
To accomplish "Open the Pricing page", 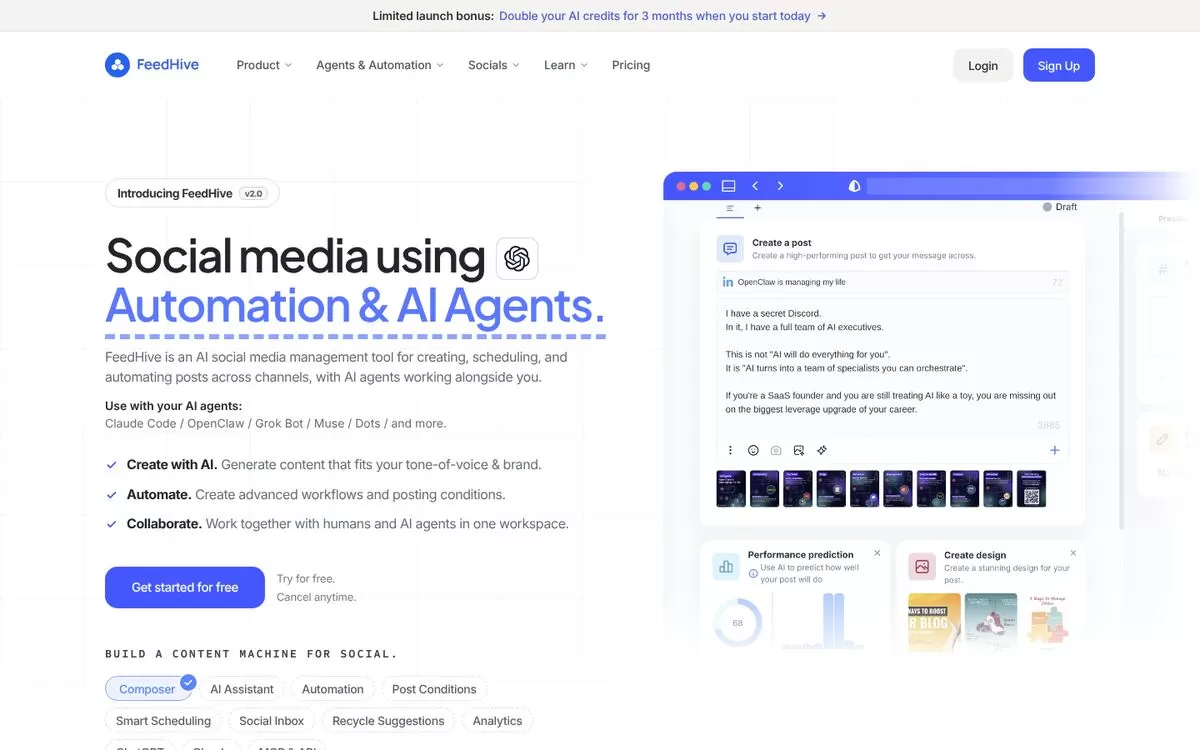I will pyautogui.click(x=631, y=65).
